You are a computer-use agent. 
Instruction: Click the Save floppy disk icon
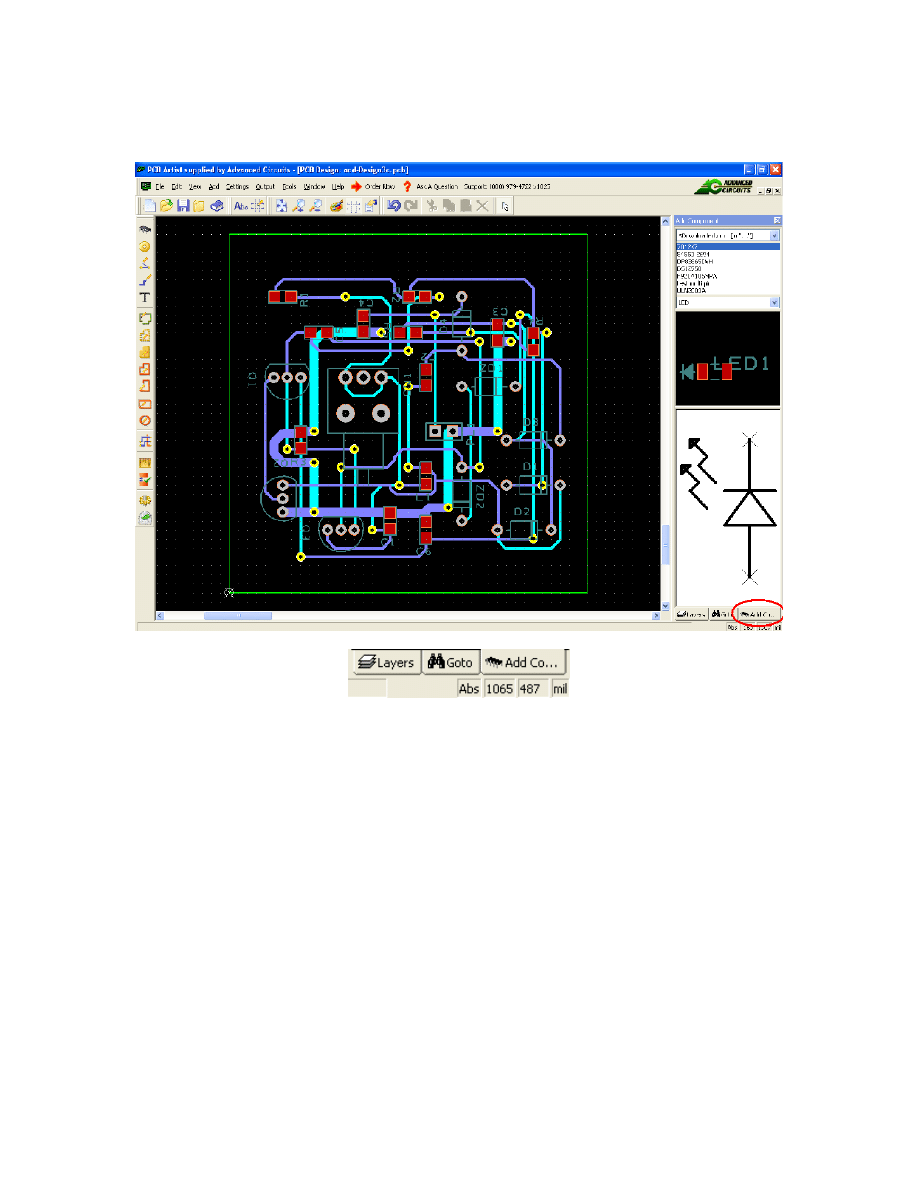click(183, 205)
